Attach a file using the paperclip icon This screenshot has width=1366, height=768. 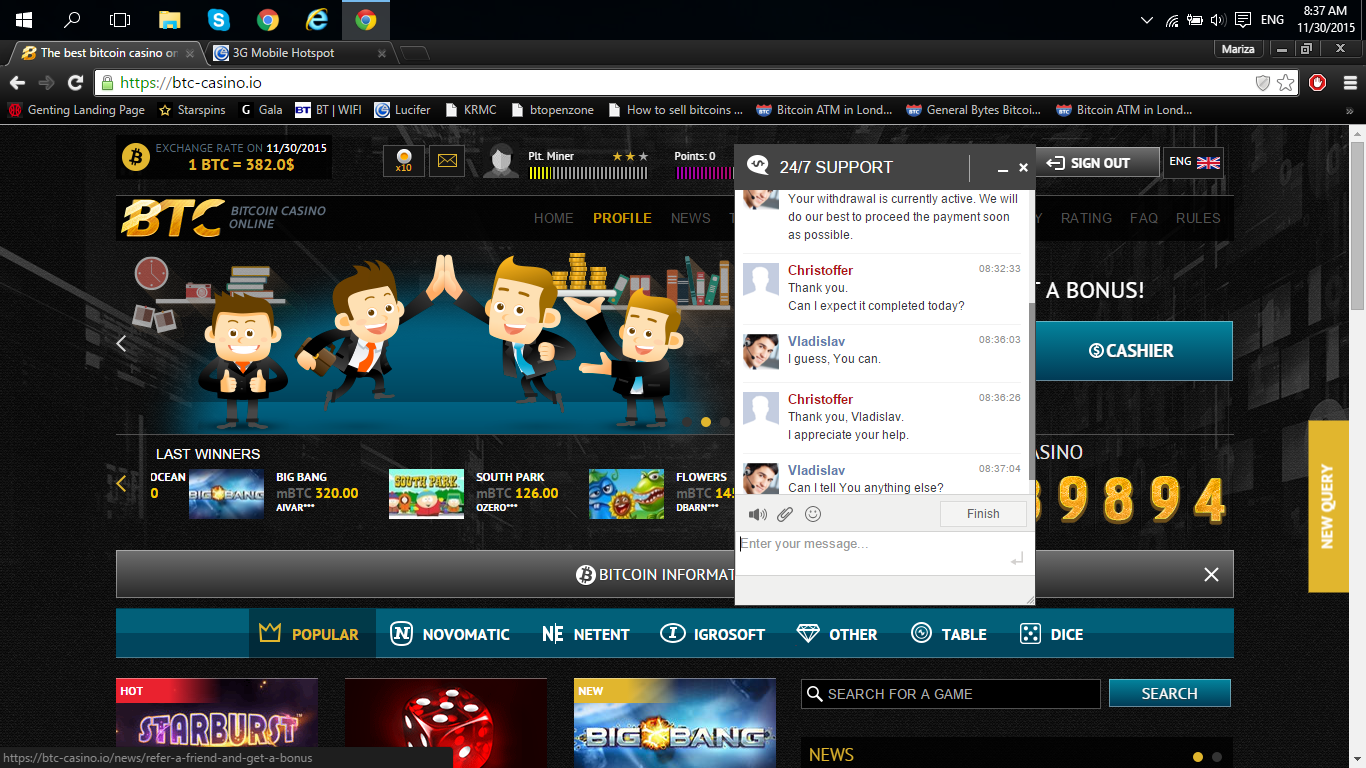point(785,514)
